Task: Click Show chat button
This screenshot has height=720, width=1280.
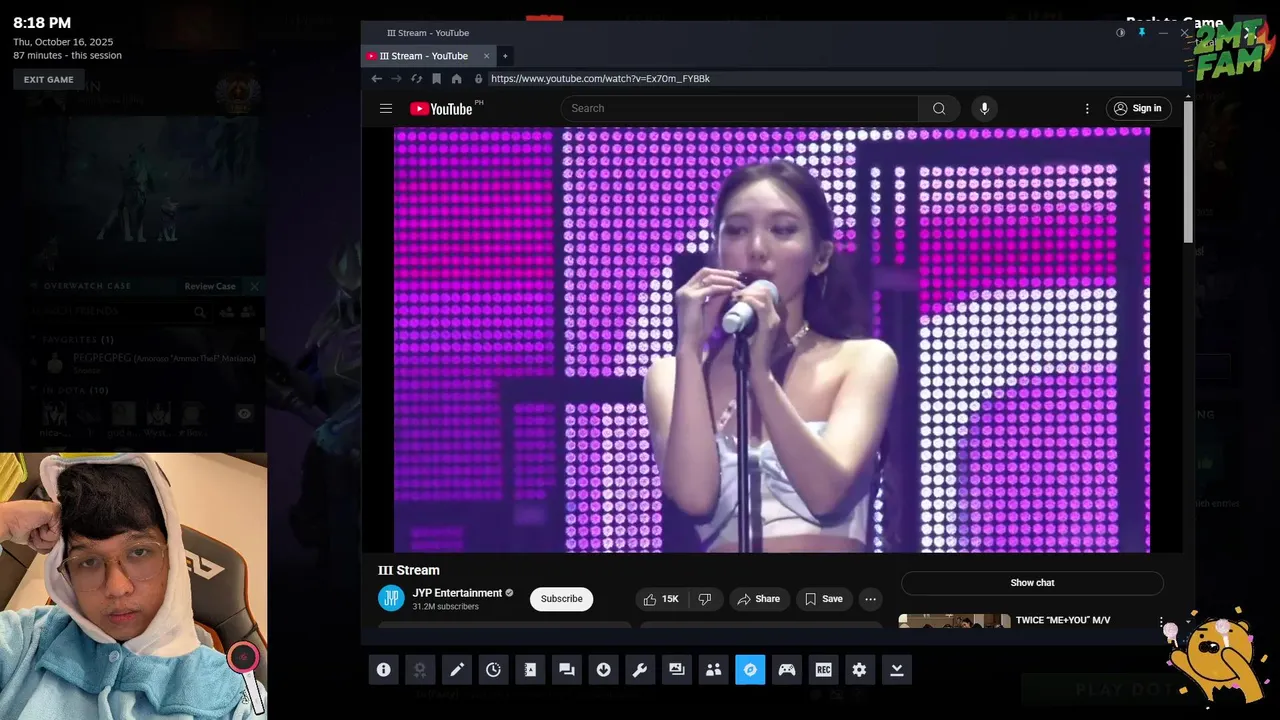Action: (x=1032, y=583)
